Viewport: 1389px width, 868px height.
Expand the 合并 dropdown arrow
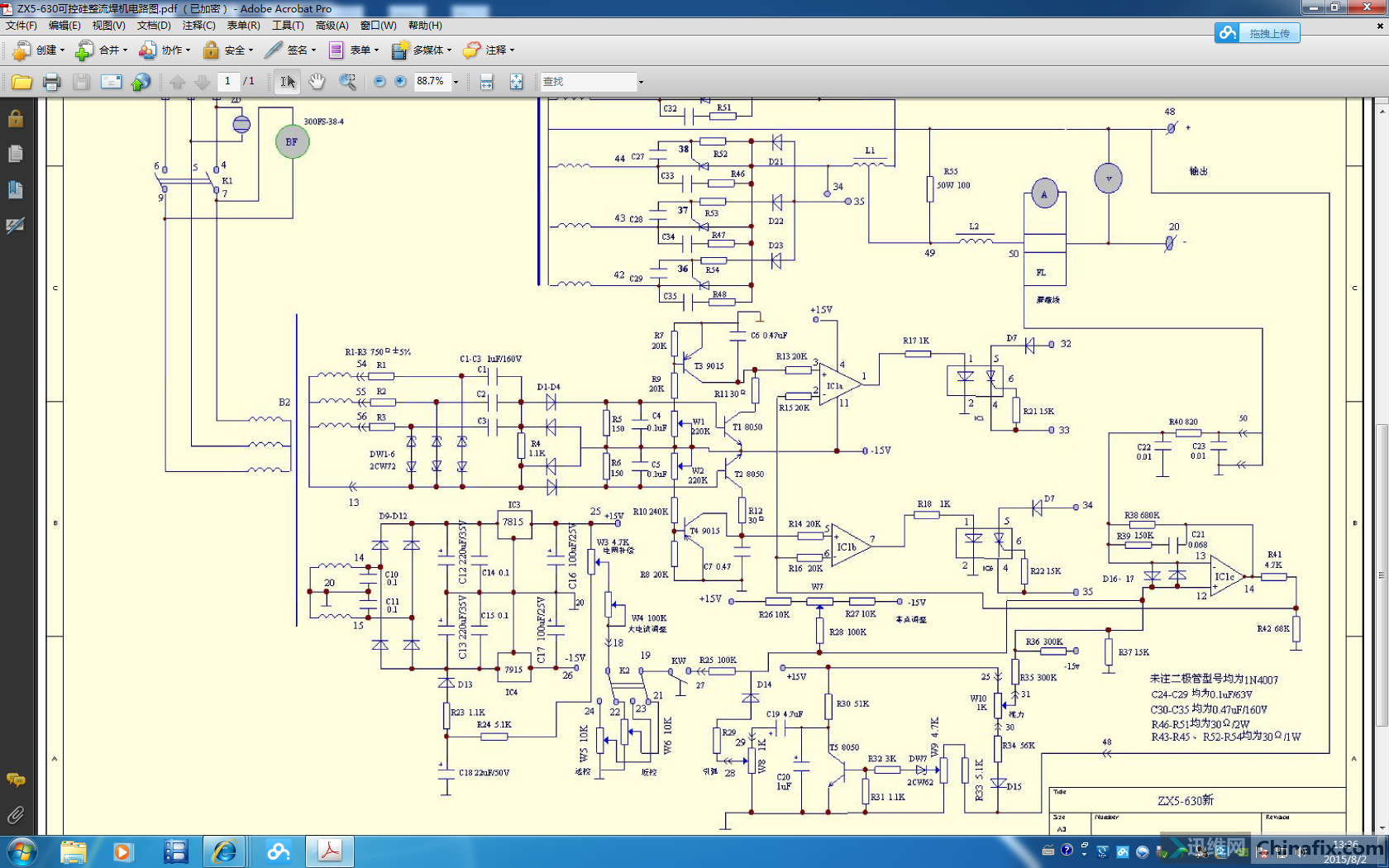(125, 50)
